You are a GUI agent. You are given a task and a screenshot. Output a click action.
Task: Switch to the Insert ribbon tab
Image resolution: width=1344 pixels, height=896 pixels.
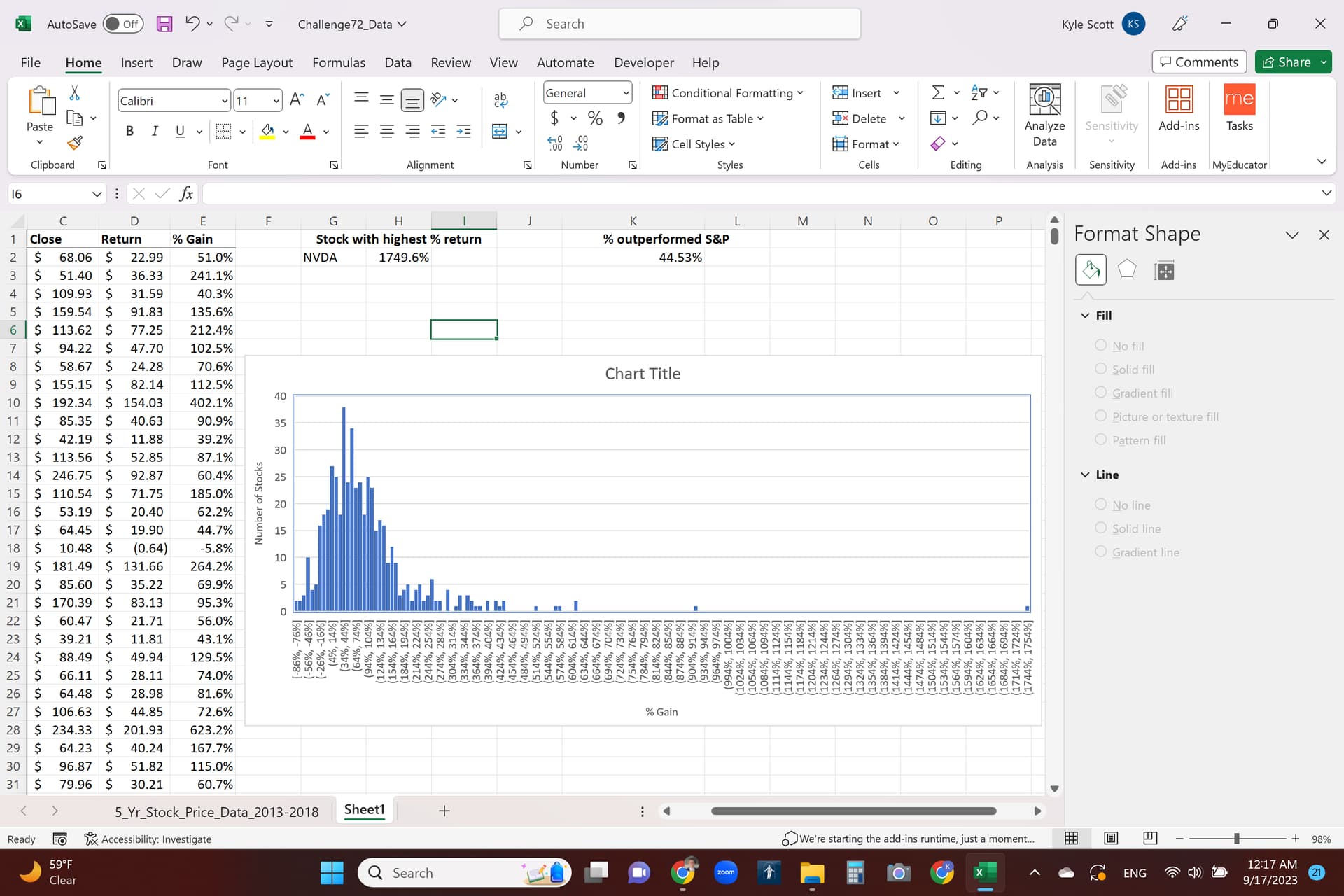coord(136,62)
